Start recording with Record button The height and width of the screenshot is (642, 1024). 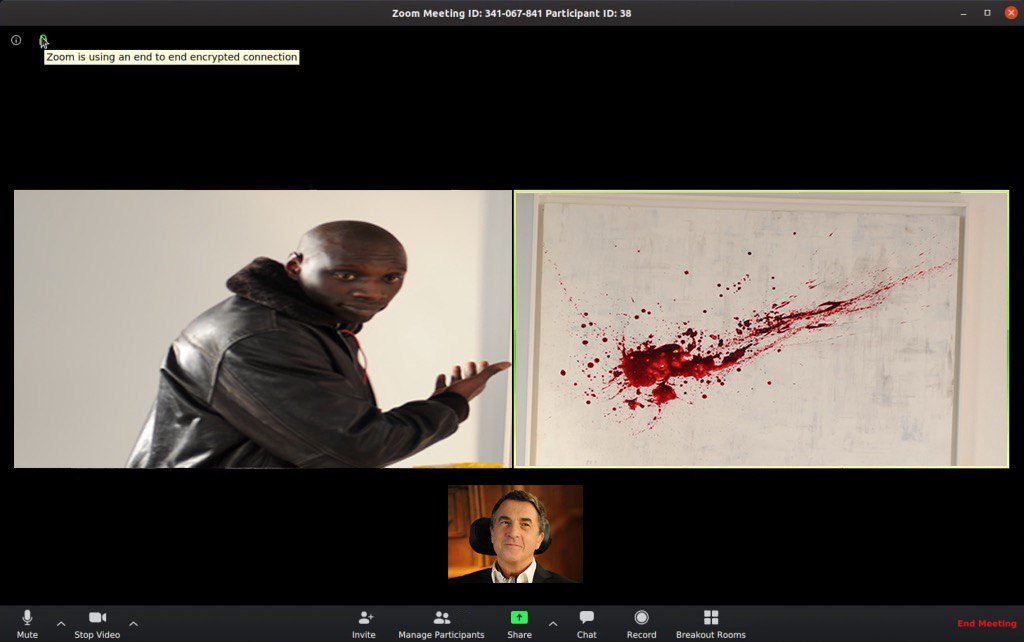(641, 624)
